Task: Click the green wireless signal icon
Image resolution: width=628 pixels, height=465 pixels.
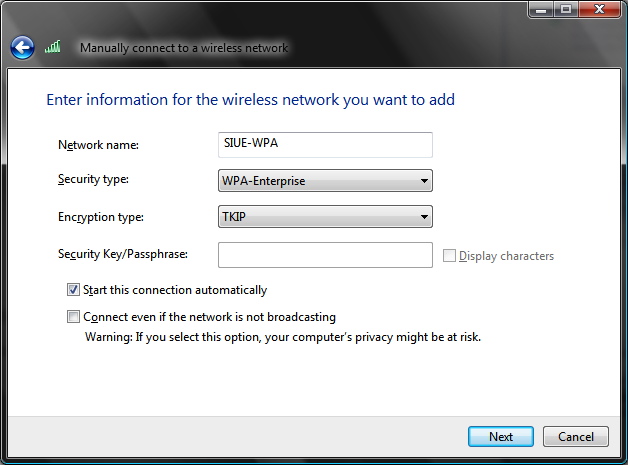Action: click(54, 47)
